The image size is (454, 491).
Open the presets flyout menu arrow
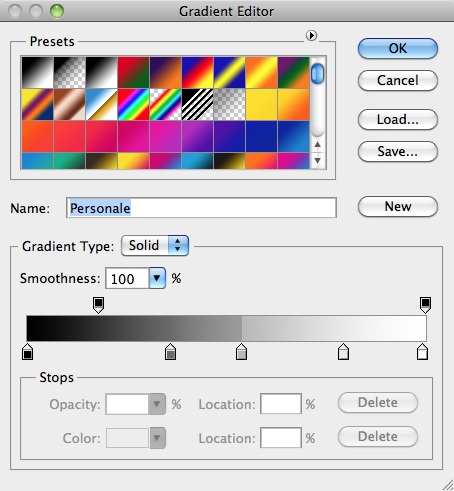coord(311,35)
